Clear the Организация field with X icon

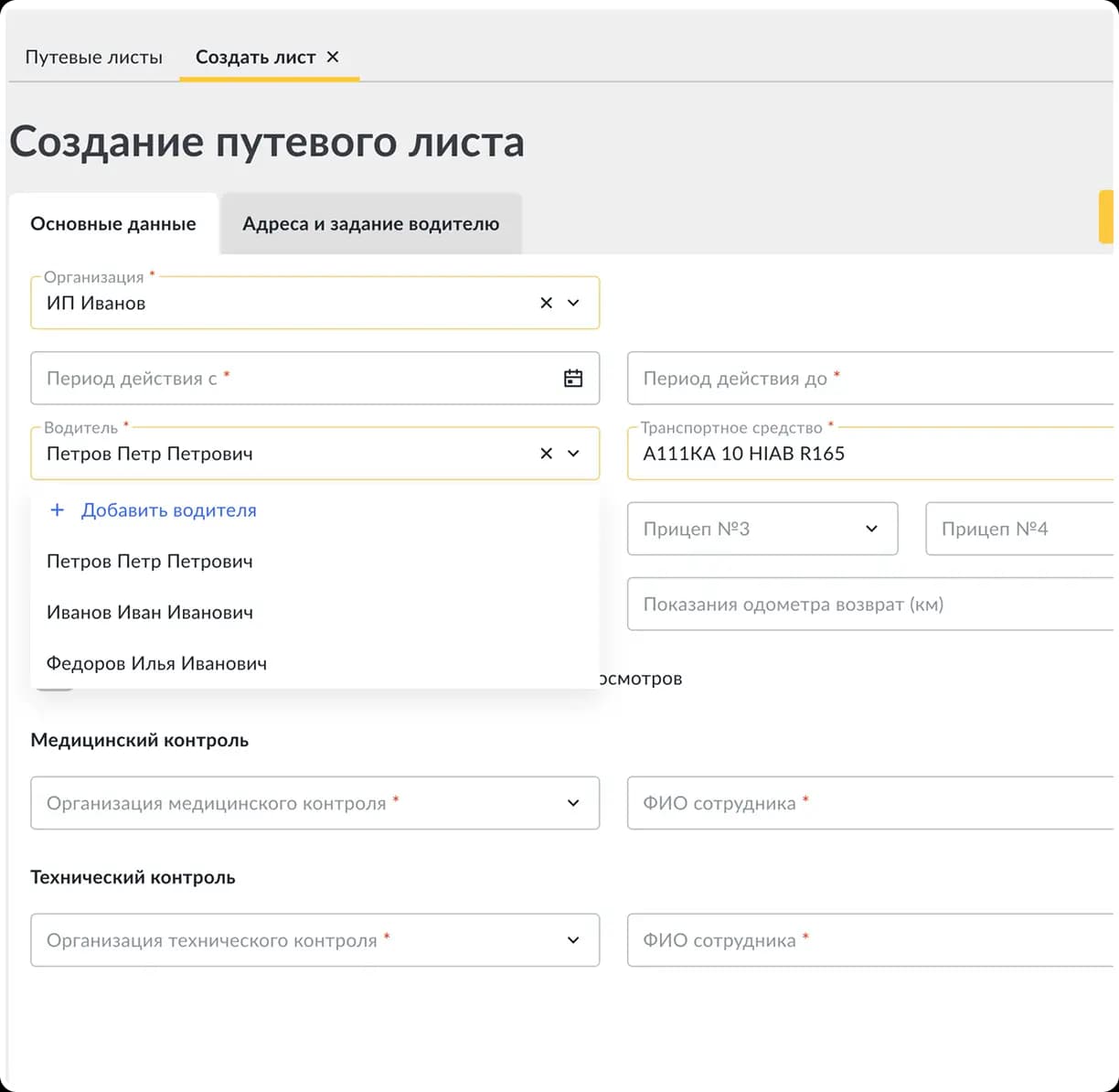click(x=546, y=303)
